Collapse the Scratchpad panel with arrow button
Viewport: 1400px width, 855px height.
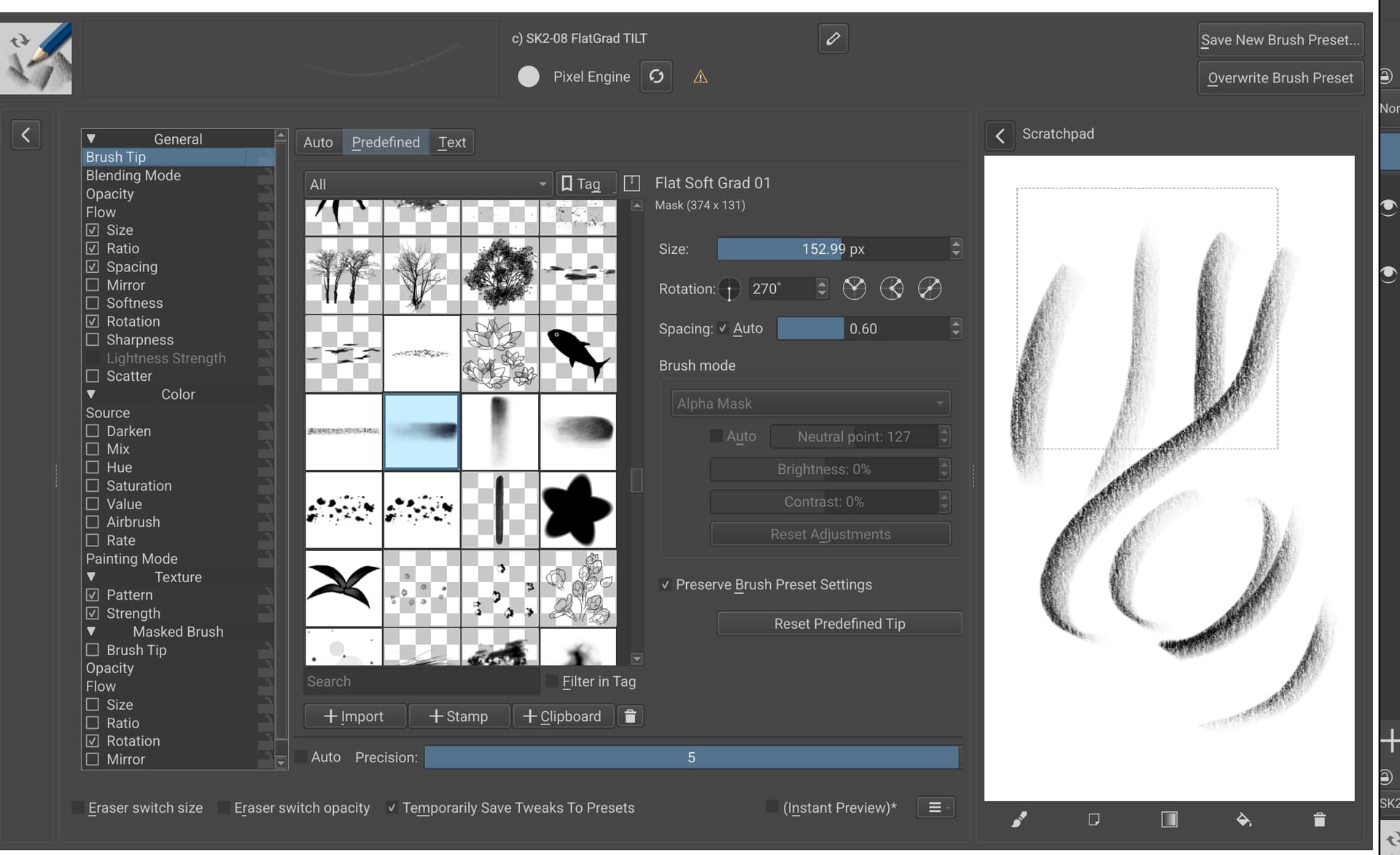click(1000, 135)
